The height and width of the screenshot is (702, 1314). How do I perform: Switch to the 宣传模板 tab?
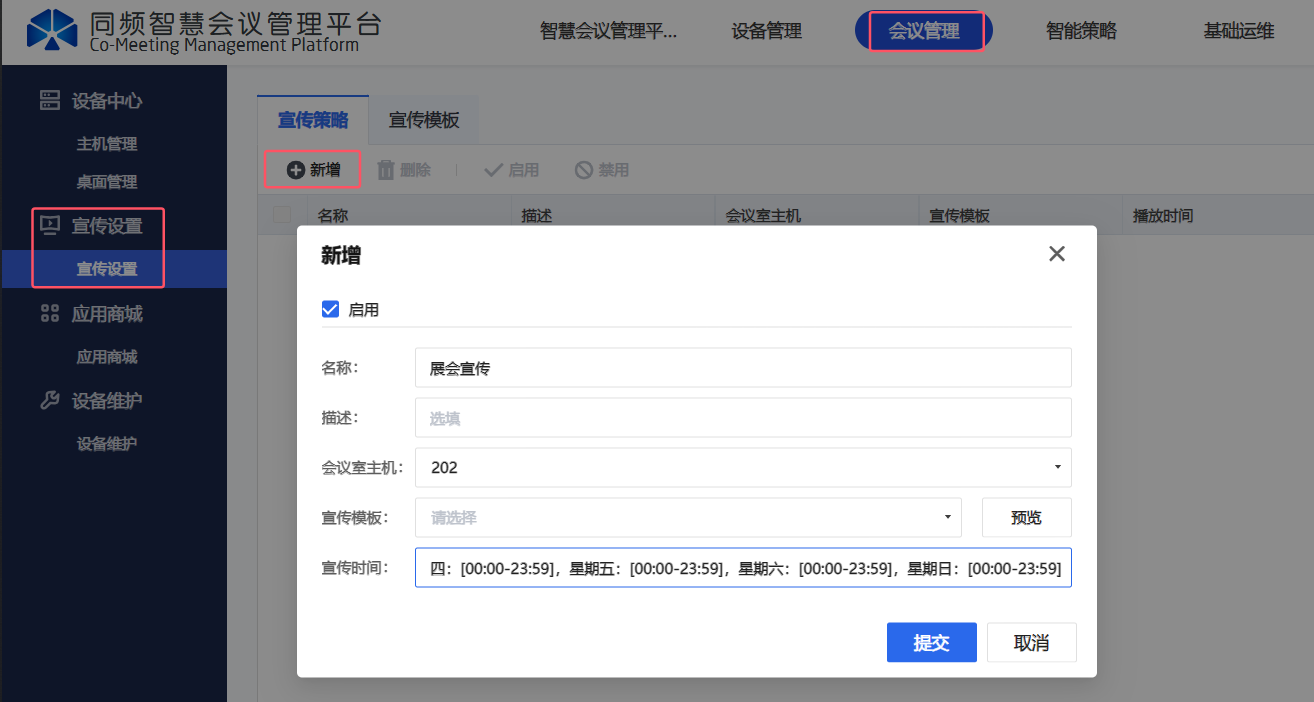pos(424,120)
